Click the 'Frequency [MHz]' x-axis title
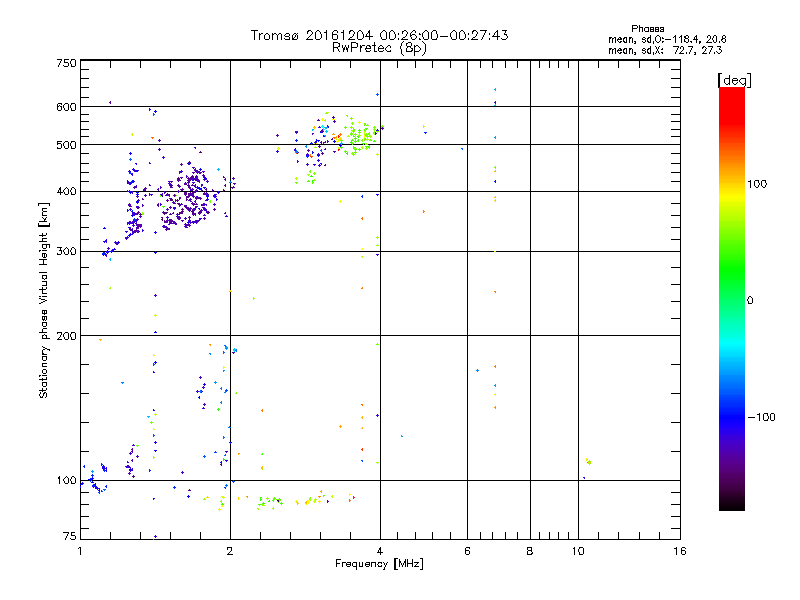This screenshot has height=600, width=800. pyautogui.click(x=379, y=564)
